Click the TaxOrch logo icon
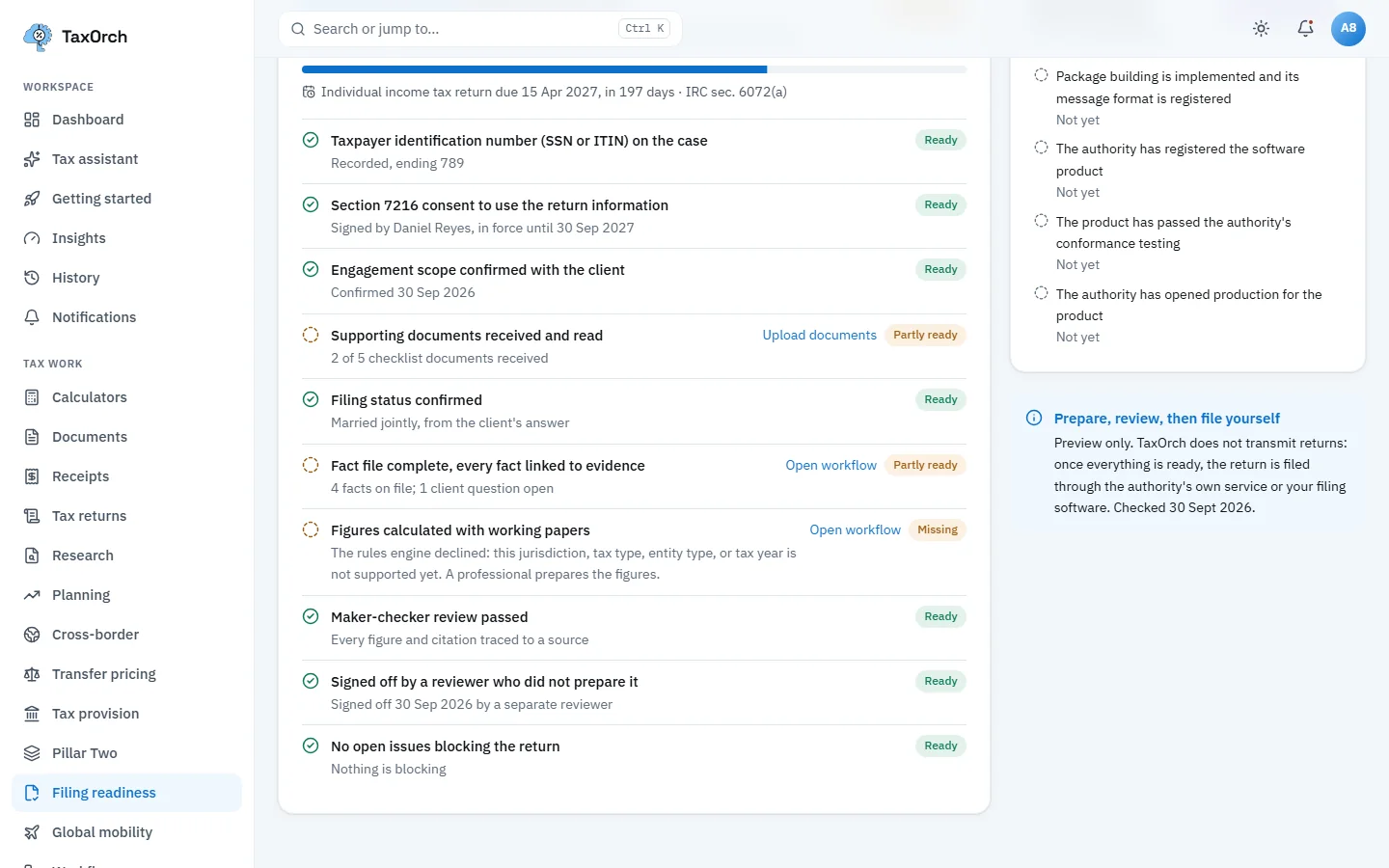The image size is (1389, 868). click(x=38, y=37)
